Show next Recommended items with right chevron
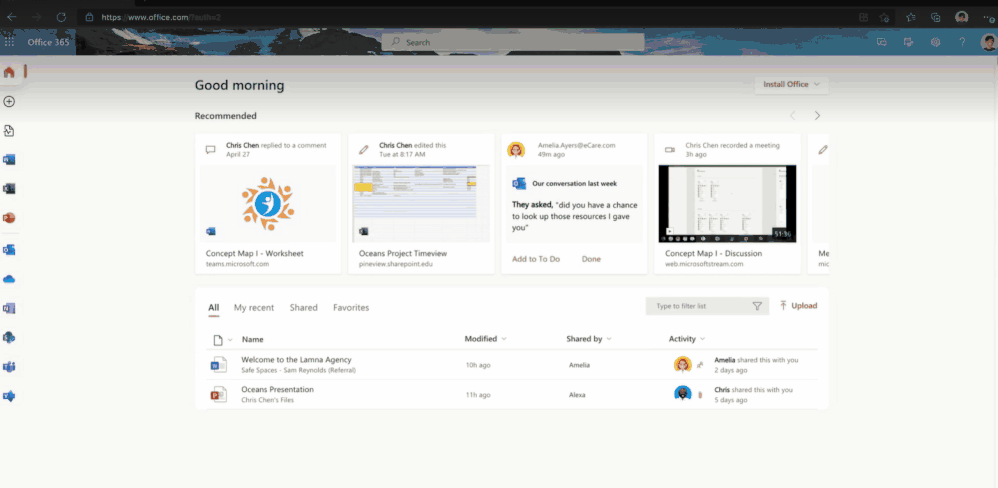Viewport: 998px width, 488px height. click(817, 116)
